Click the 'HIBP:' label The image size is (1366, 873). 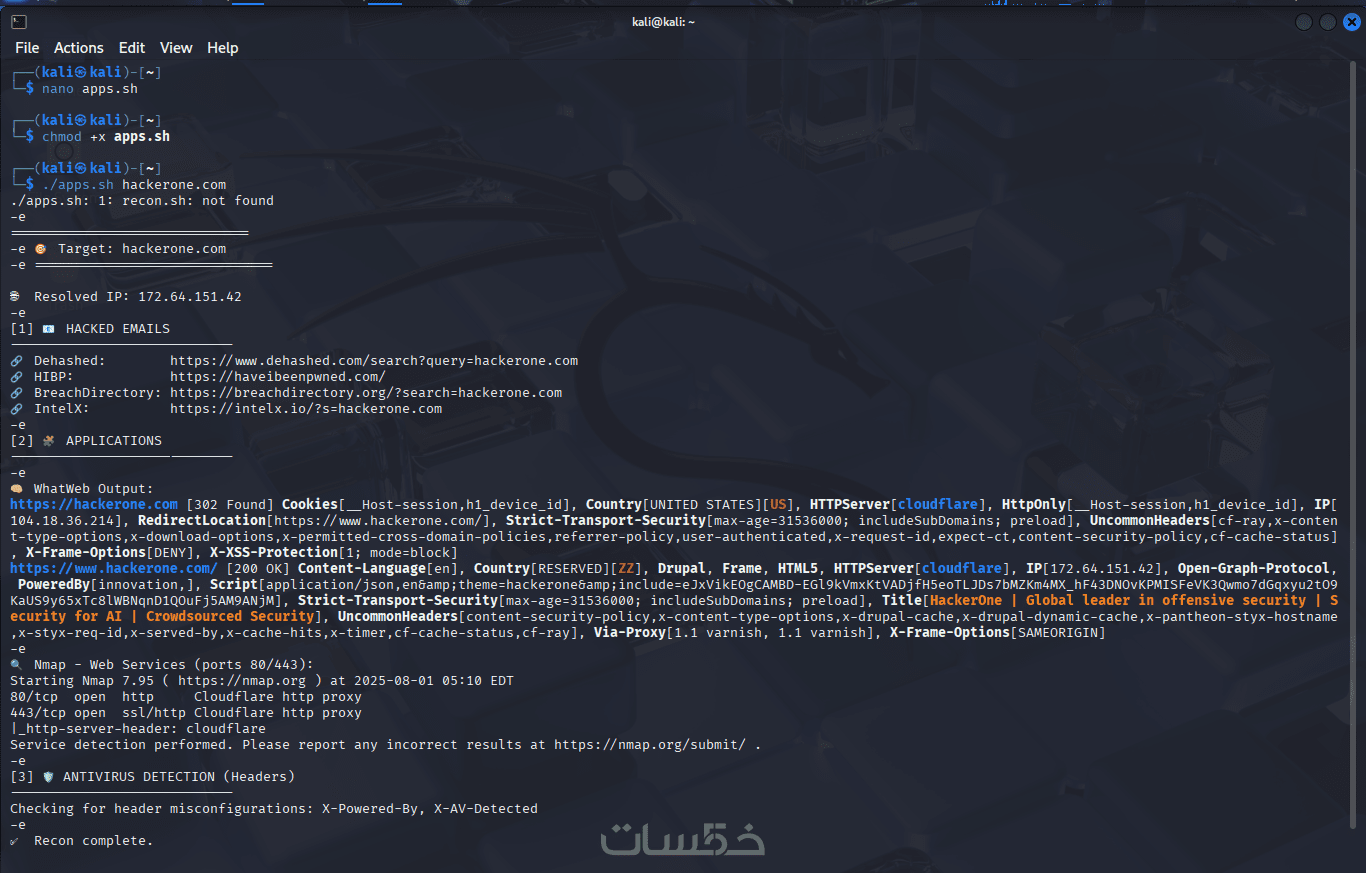(54, 377)
